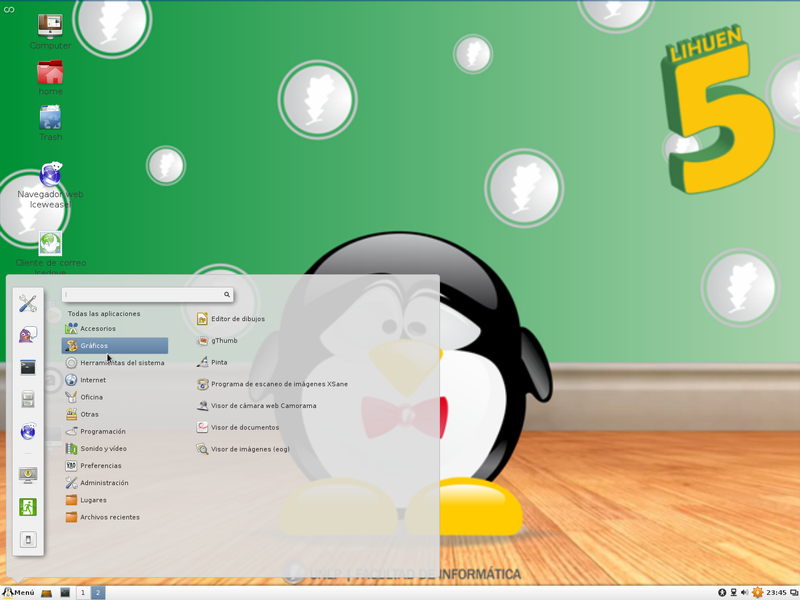800x600 pixels.
Task: Open terminal from the favorites sidebar
Action: coord(28,368)
